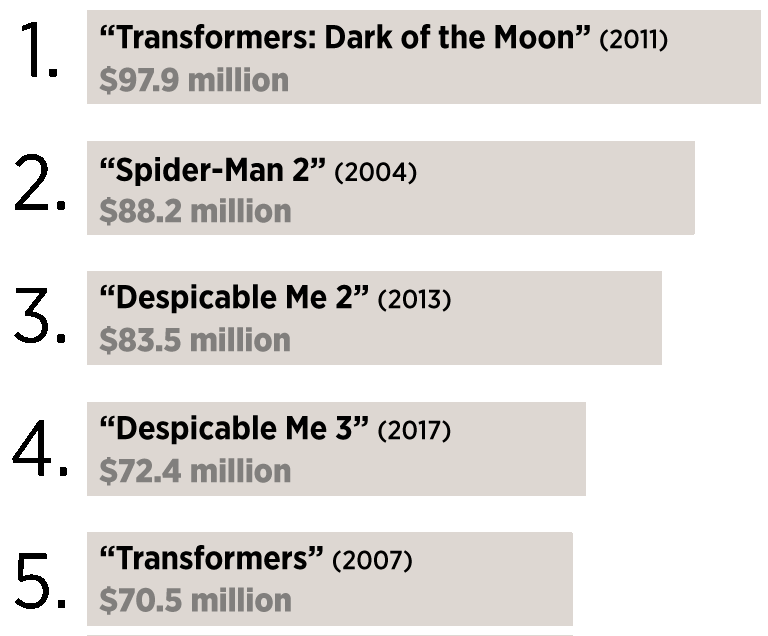This screenshot has height=636, width=768.
Task: Click the "Transformers" 2007 title
Action: pyautogui.click(x=212, y=558)
